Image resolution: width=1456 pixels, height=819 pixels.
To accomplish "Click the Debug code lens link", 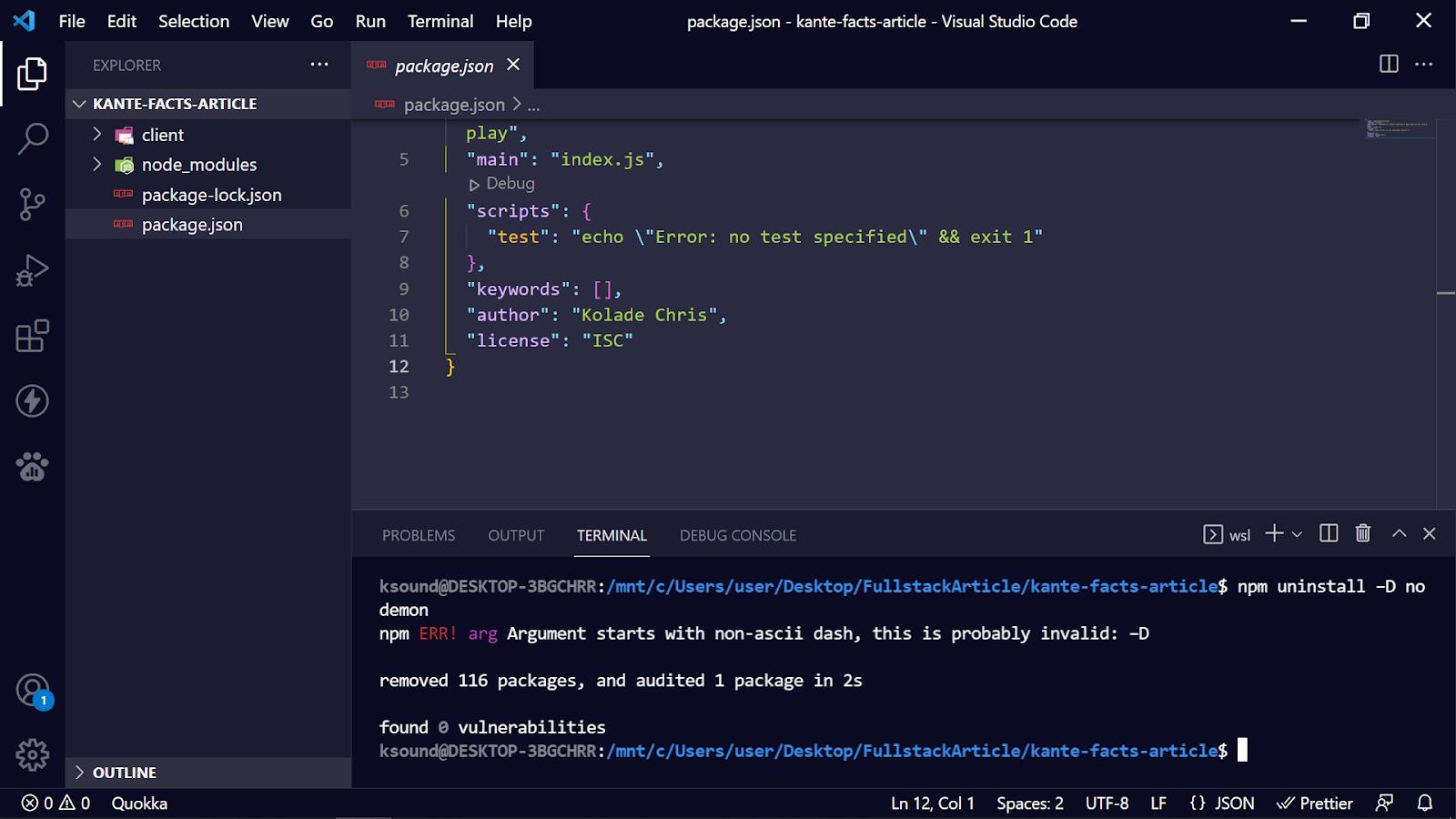I will [x=510, y=184].
